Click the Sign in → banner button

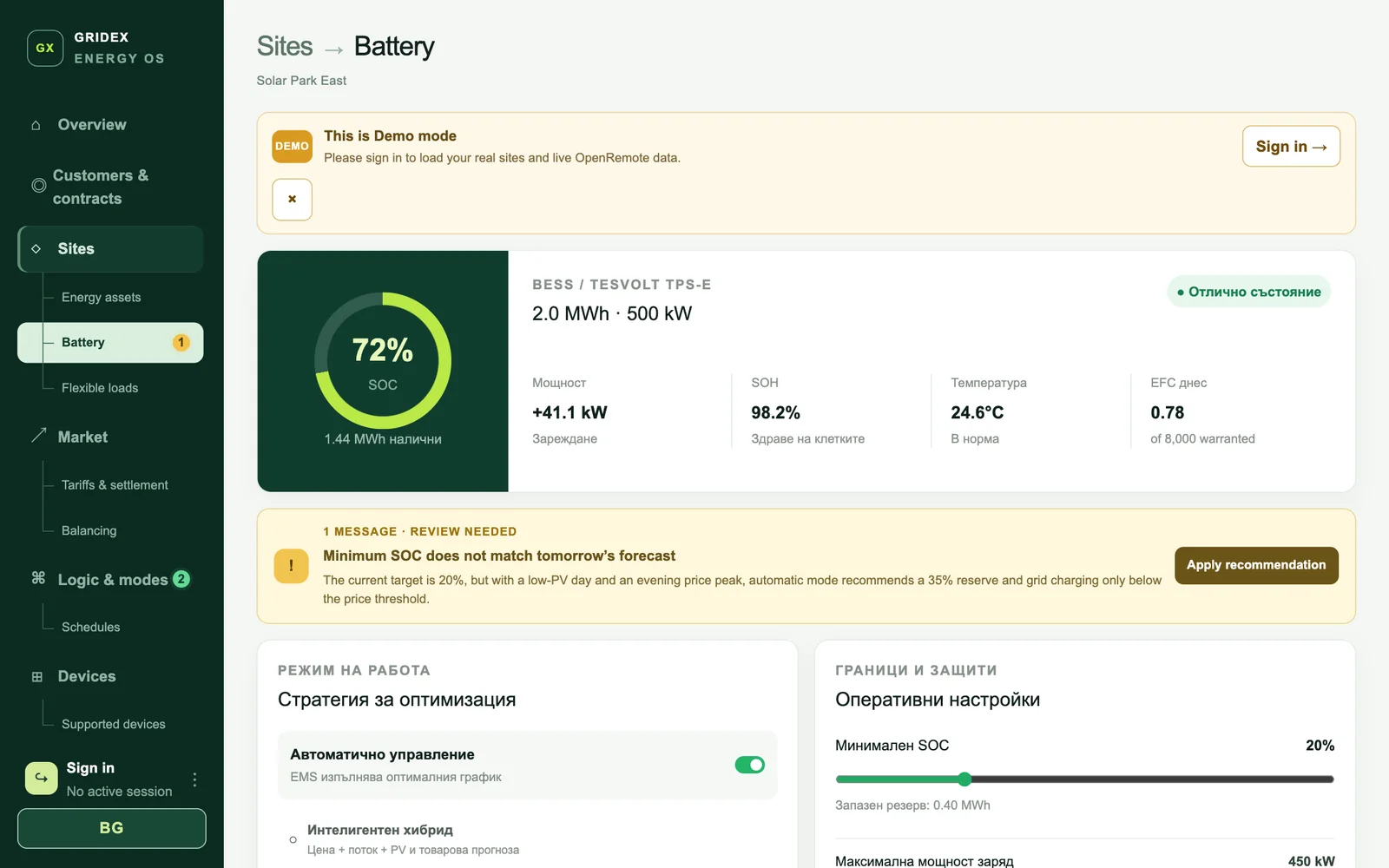[1291, 147]
